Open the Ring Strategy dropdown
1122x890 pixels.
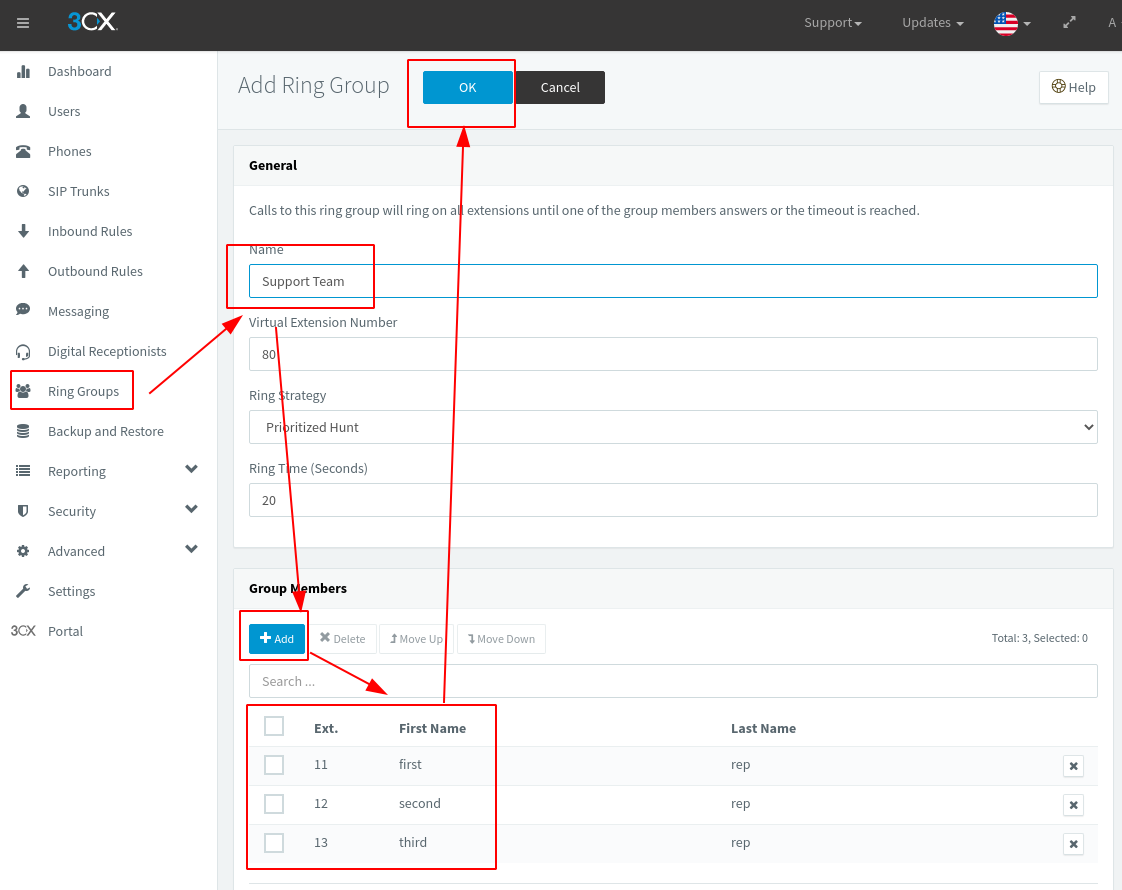coord(673,427)
